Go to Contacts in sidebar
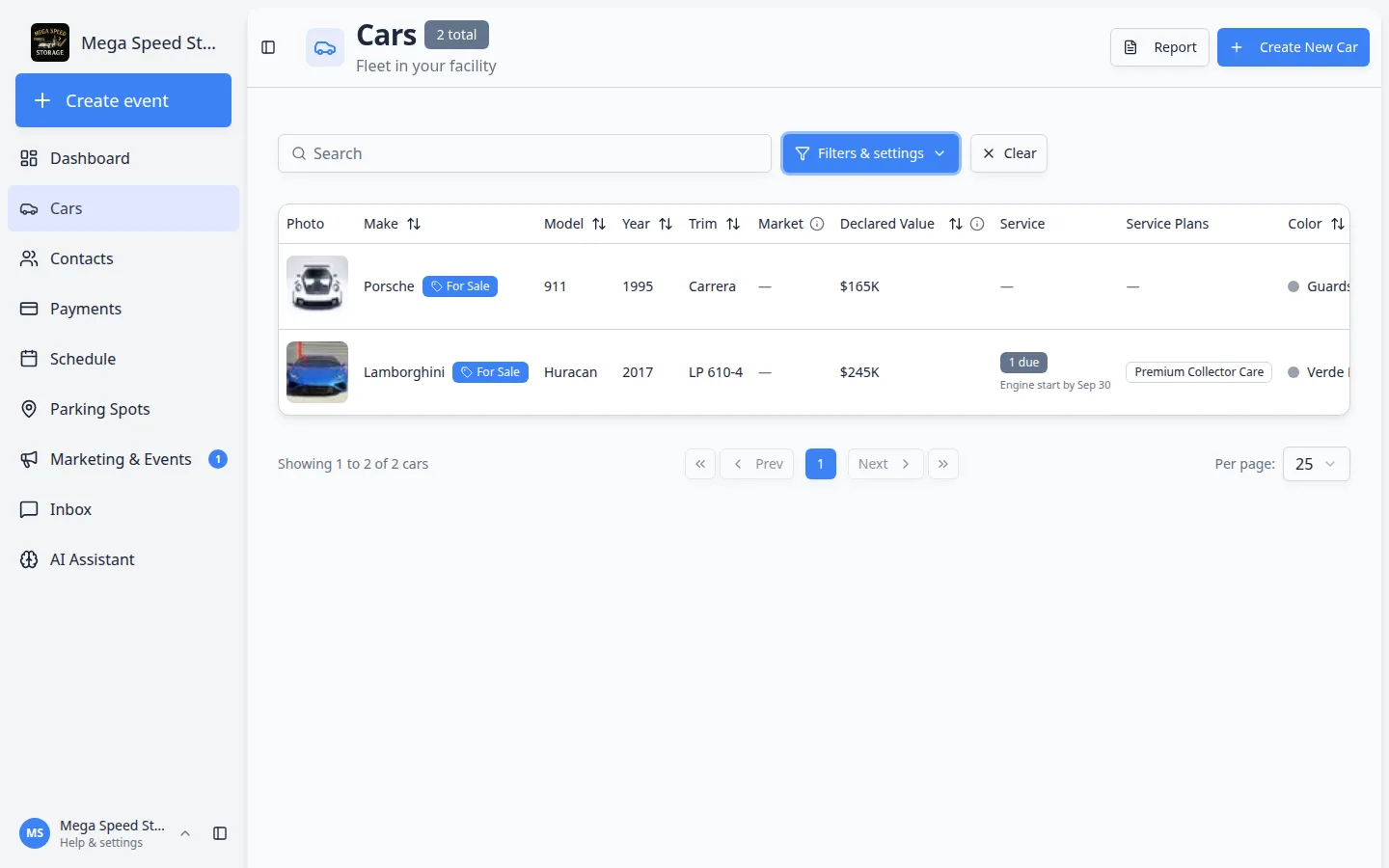Viewport: 1389px width, 868px height. click(123, 258)
